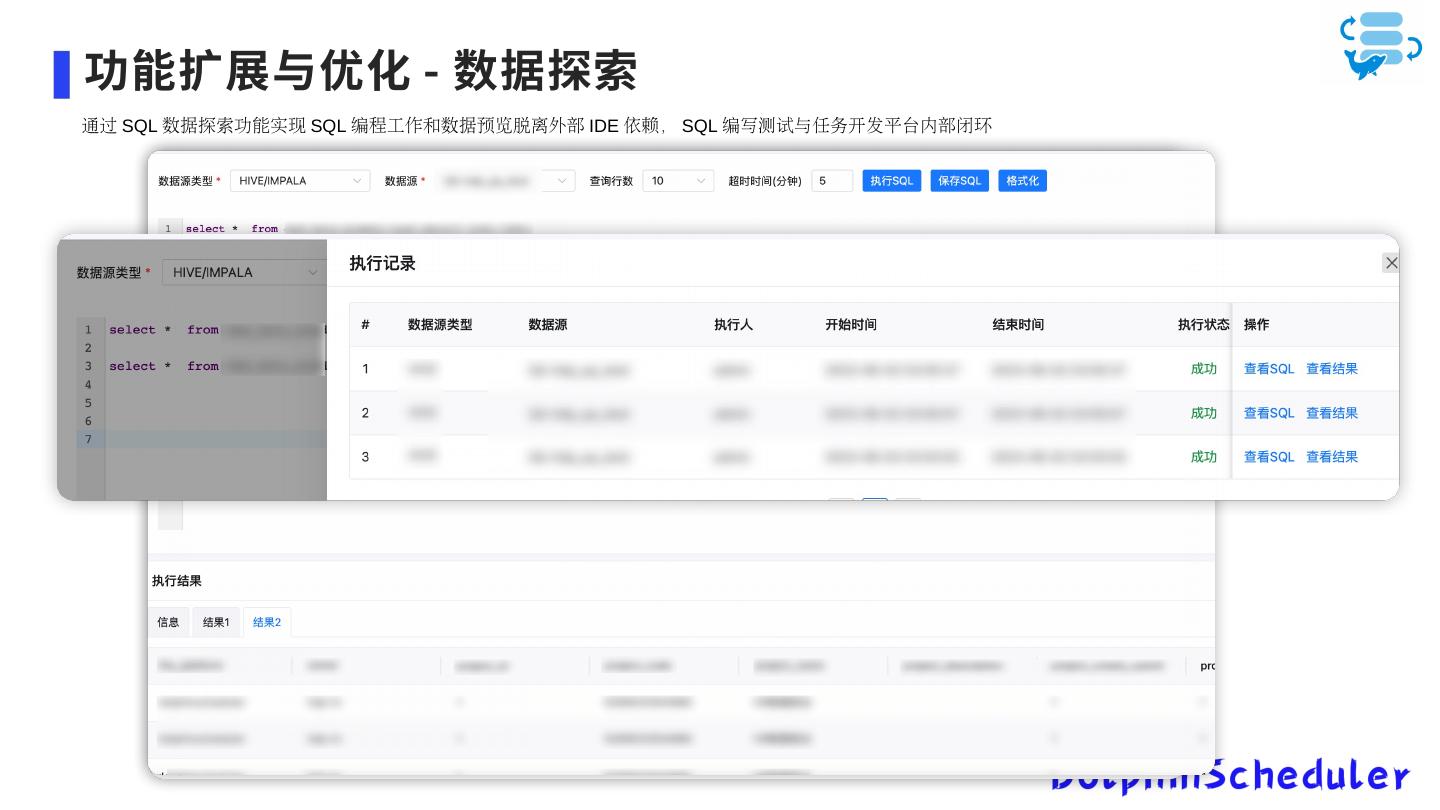Click the slide title 功能扩展与优化 - 数据探索
The height and width of the screenshot is (810, 1440).
(361, 71)
